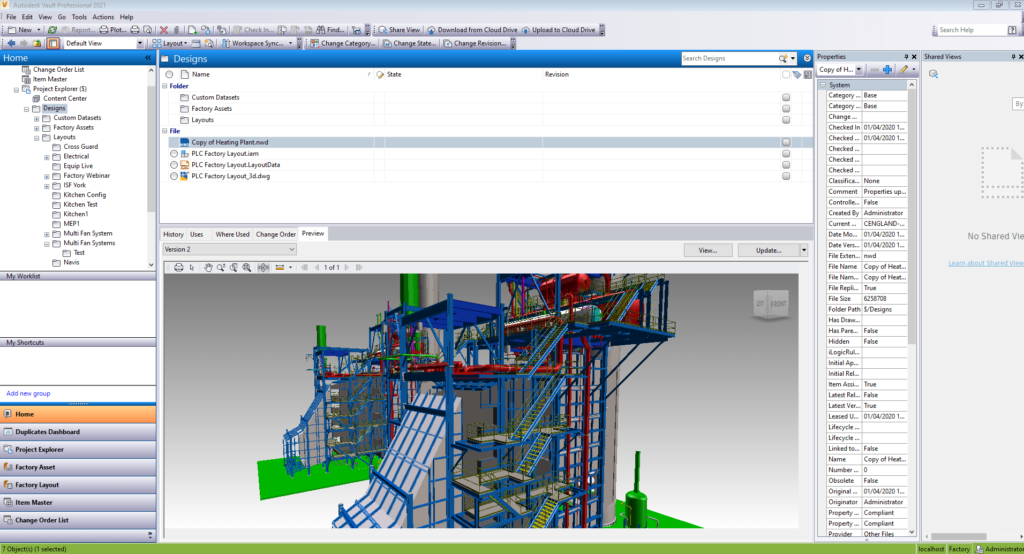Go up one folder level icon
1024x554 pixels.
[x=37, y=43]
